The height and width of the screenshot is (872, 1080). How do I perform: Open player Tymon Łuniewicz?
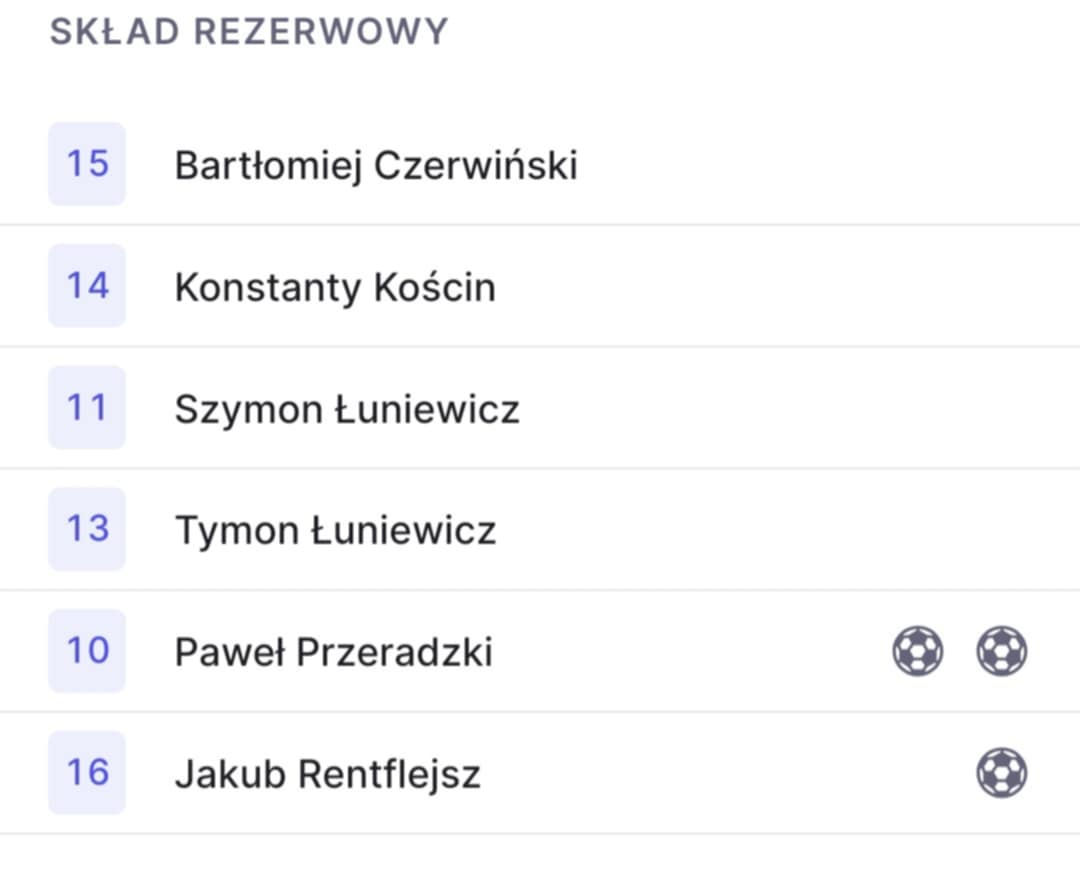click(x=335, y=531)
